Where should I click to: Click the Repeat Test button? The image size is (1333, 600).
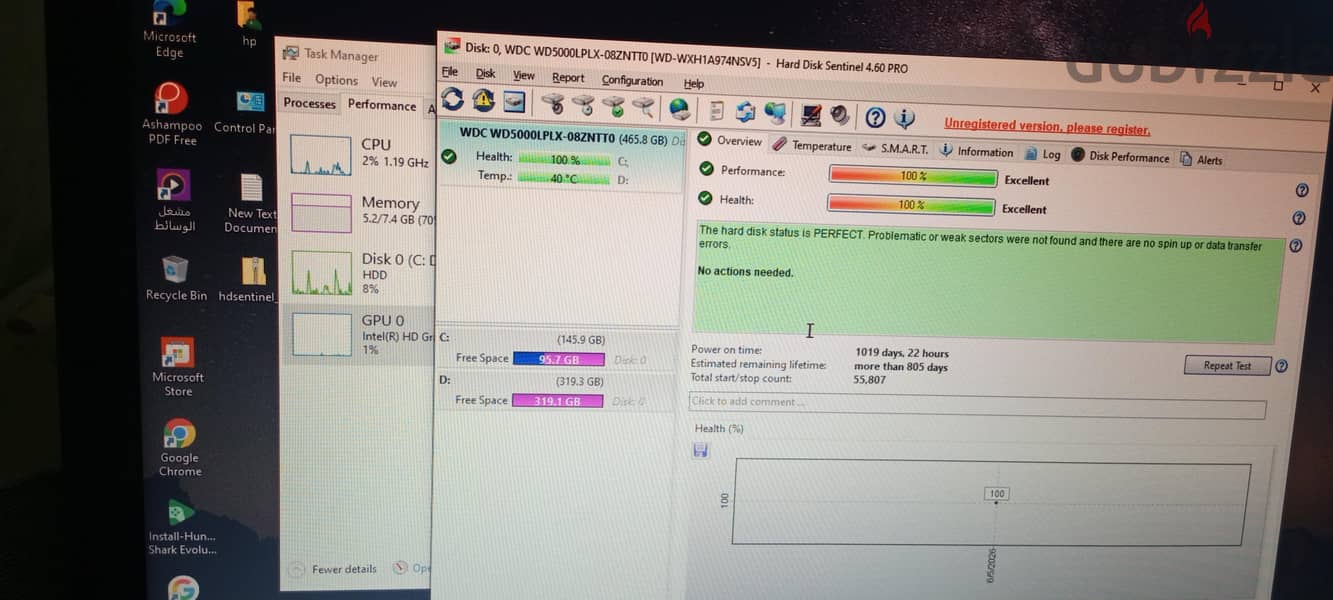tap(1227, 366)
